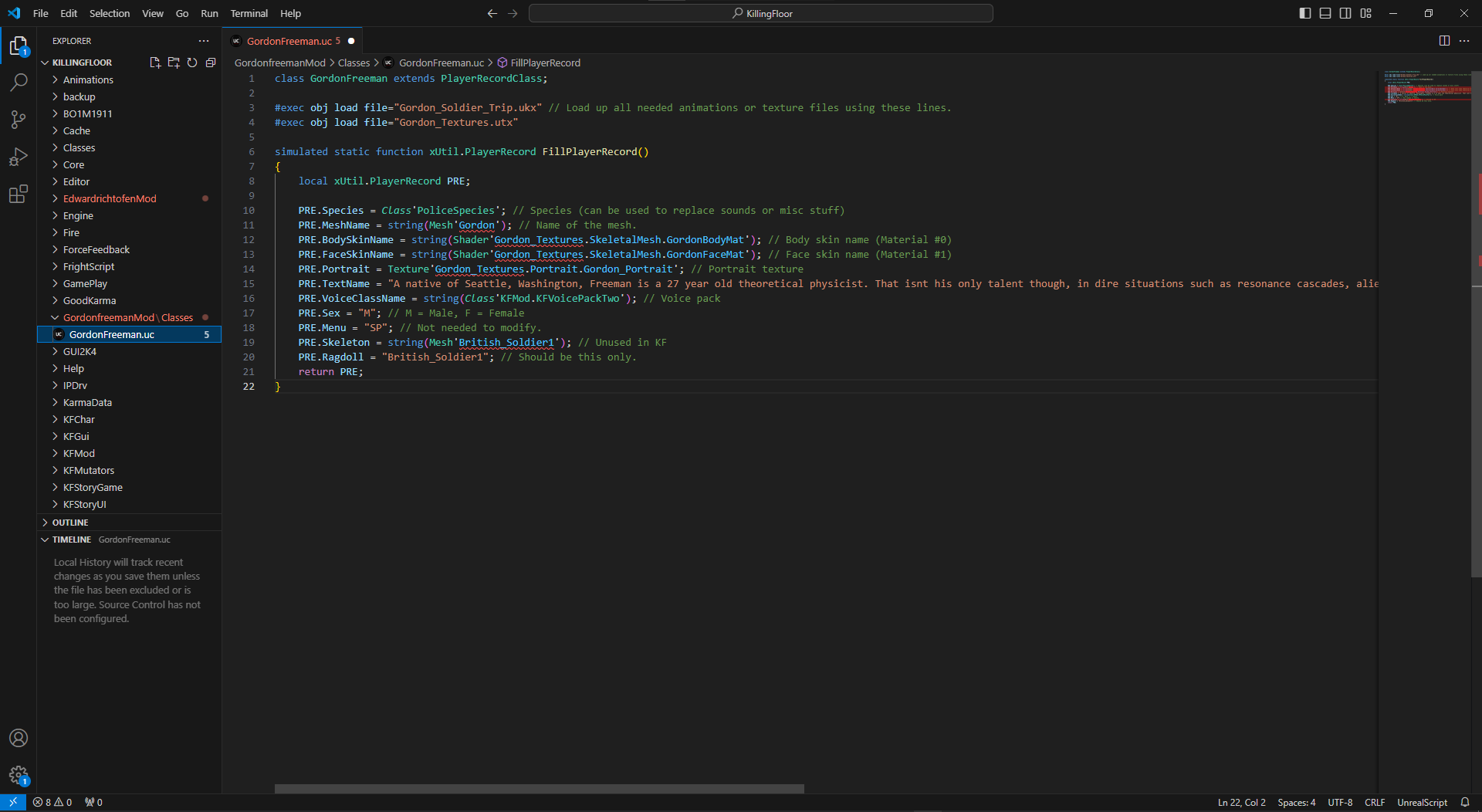Switch to the GordonFreeman.uc editor tab
This screenshot has height=812, width=1482.
point(293,41)
